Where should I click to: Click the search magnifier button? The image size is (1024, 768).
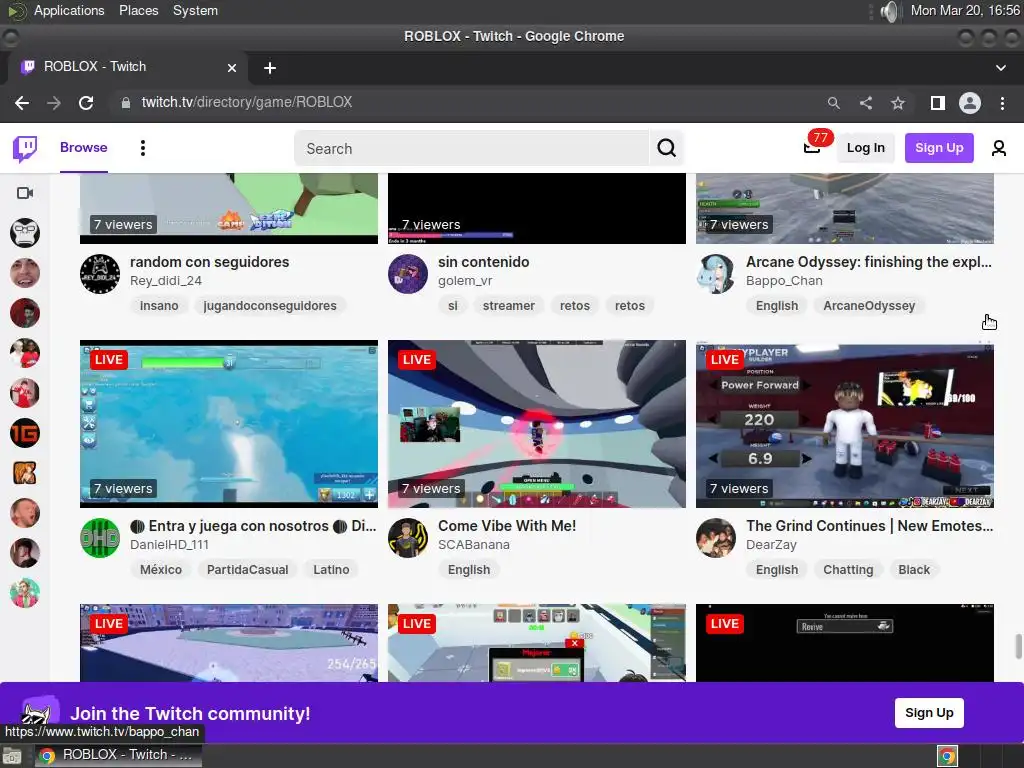[666, 148]
